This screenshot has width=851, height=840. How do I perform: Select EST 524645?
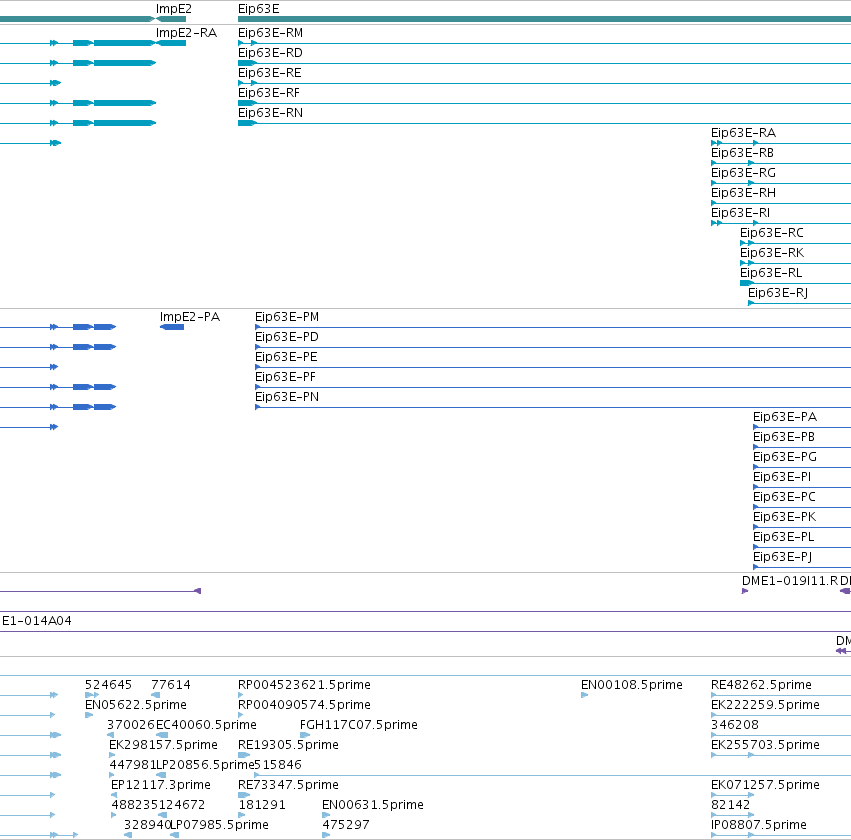coord(109,685)
